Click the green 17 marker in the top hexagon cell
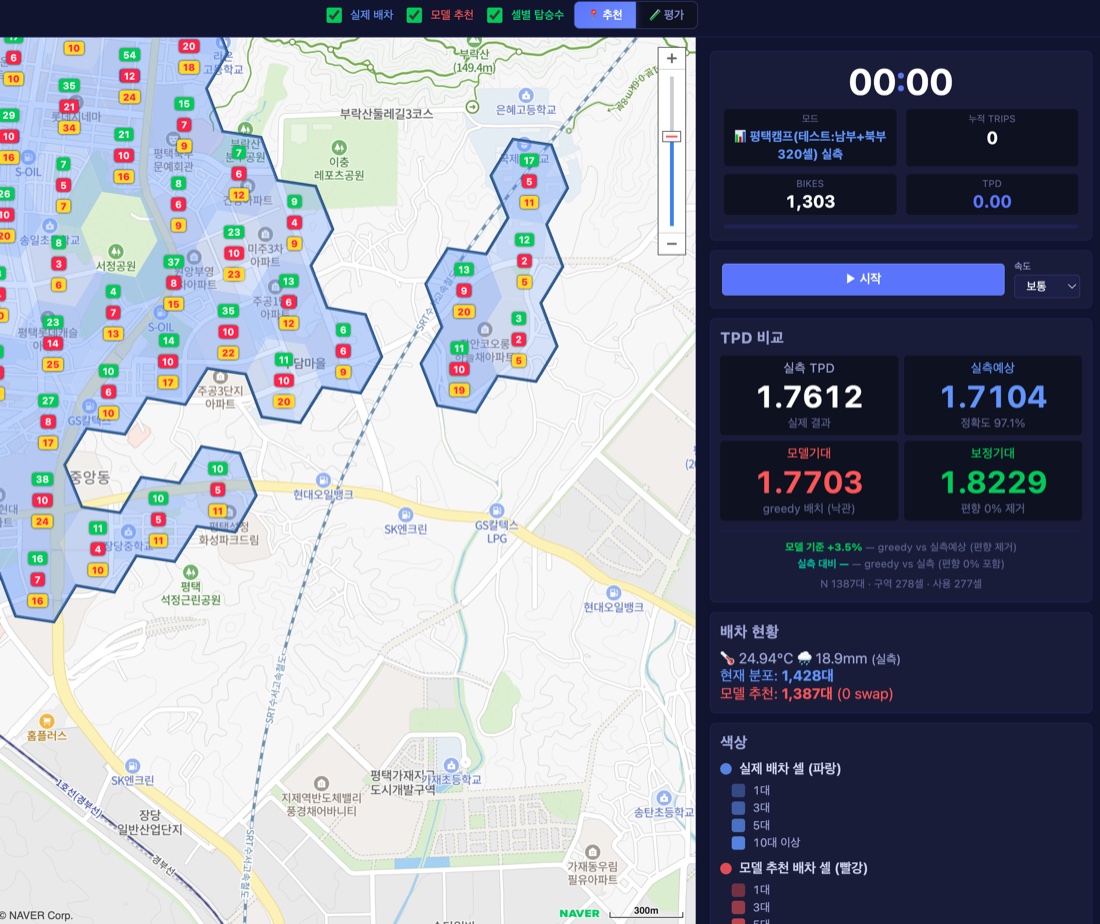Viewport: 1100px width, 924px height. pyautogui.click(x=529, y=161)
